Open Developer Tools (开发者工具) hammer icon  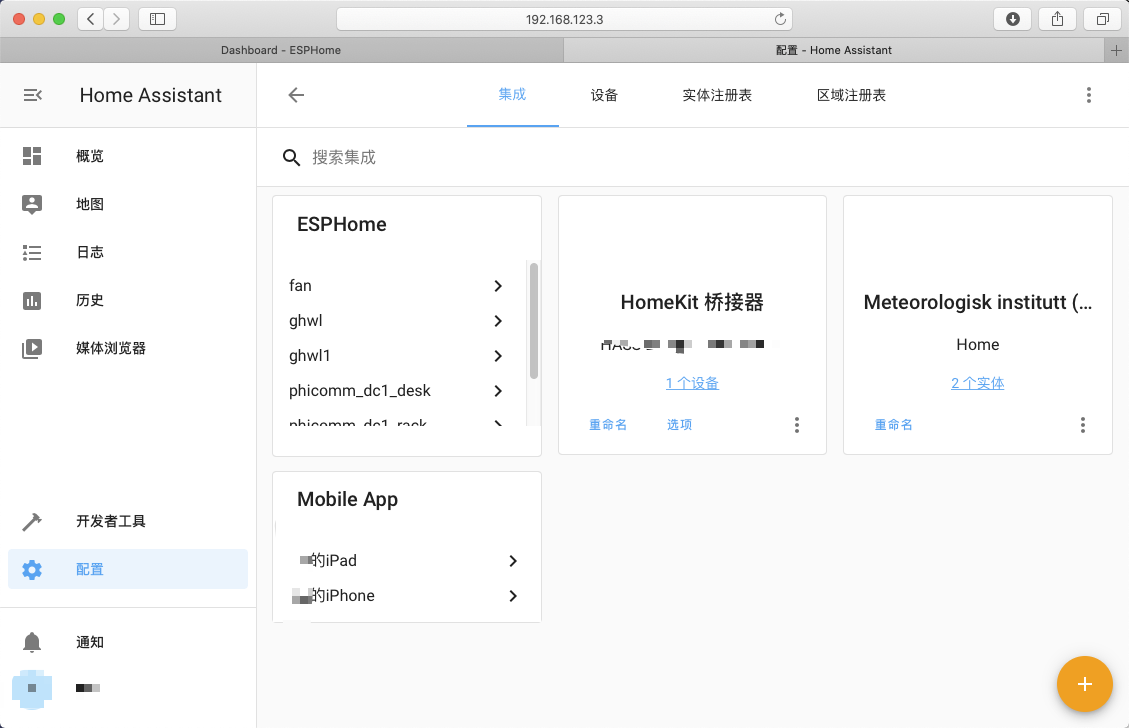click(32, 521)
